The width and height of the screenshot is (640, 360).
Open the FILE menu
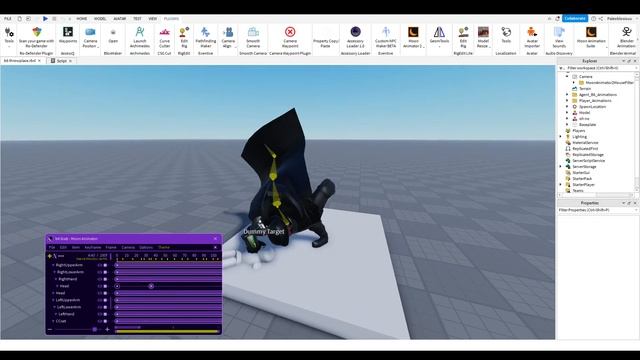(8, 19)
